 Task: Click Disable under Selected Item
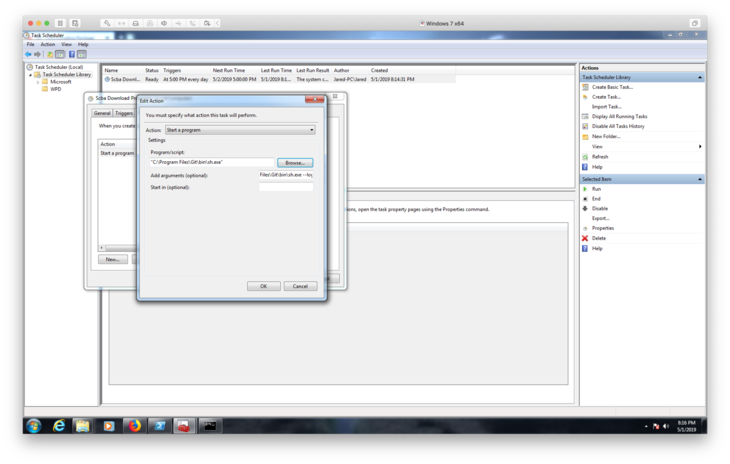tap(600, 208)
